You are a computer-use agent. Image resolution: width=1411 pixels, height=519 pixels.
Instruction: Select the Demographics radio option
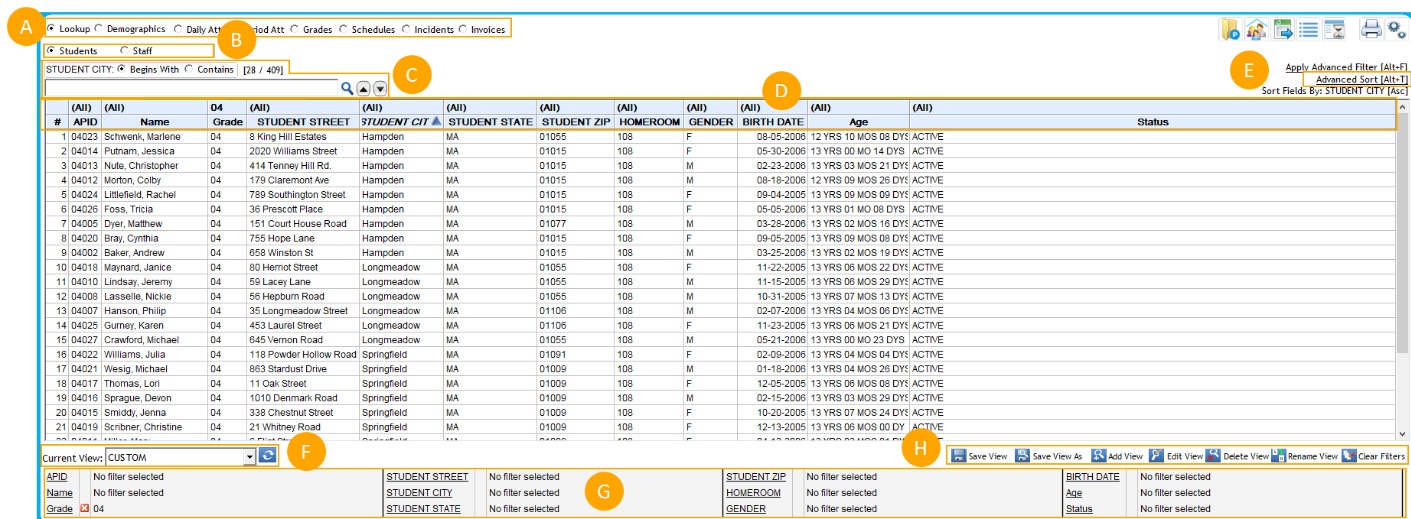click(x=99, y=29)
